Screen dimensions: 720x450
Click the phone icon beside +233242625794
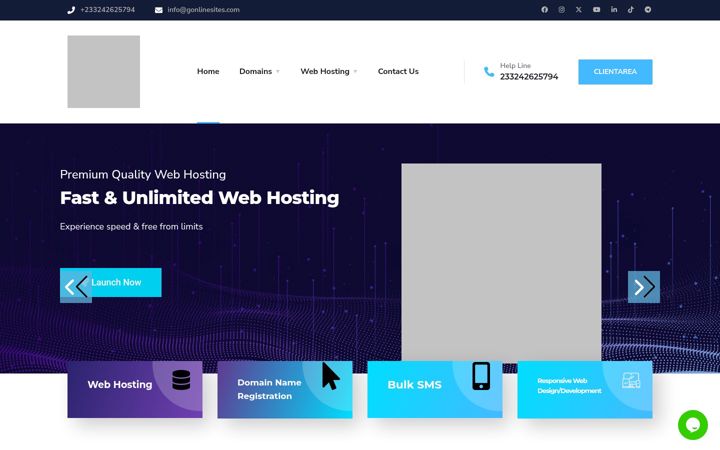pos(71,10)
